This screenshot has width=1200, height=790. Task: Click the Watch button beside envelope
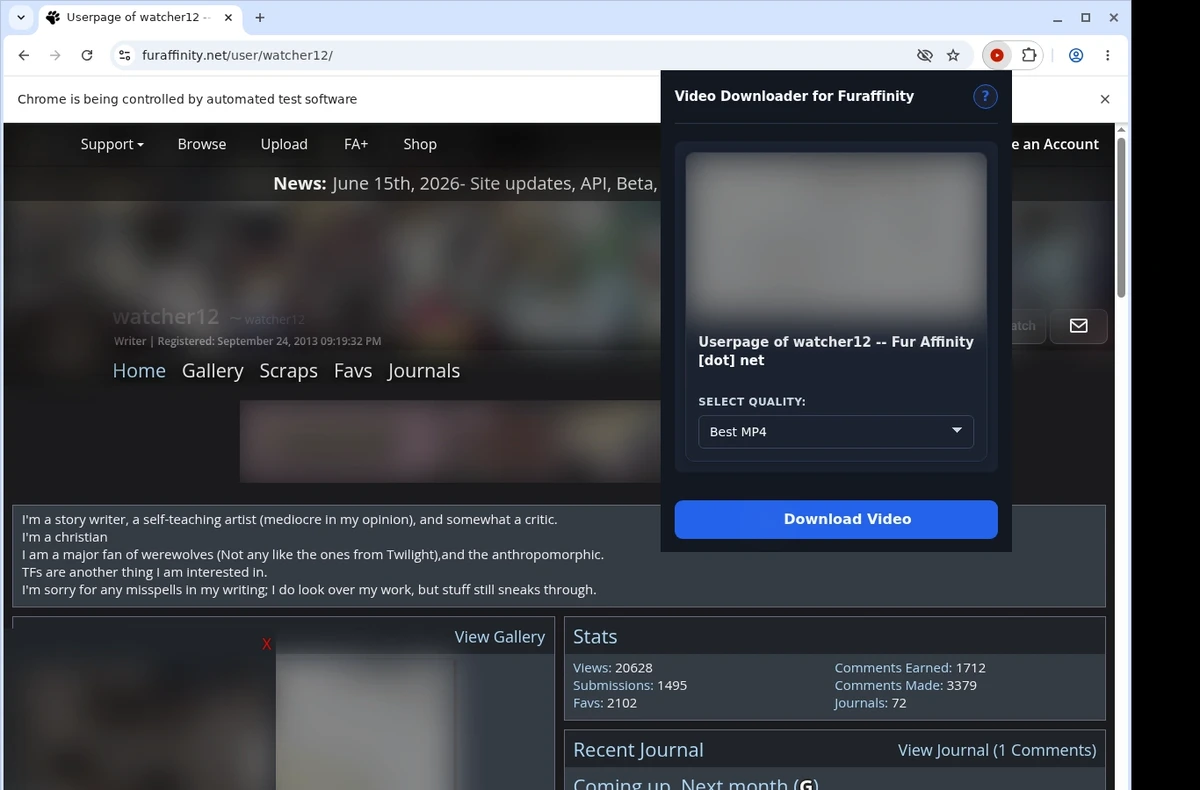point(1026,326)
